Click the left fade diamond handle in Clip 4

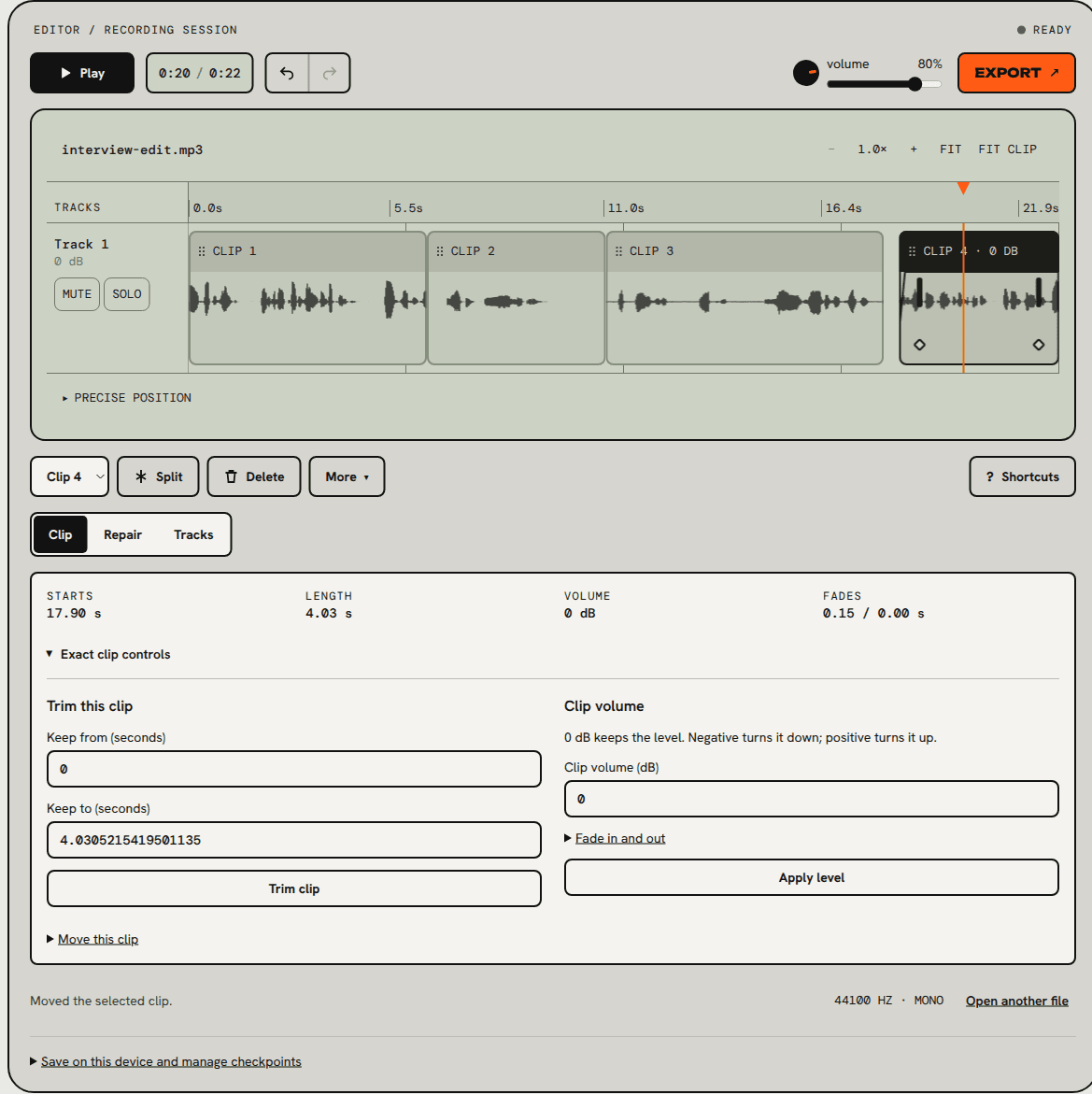pyautogui.click(x=919, y=345)
